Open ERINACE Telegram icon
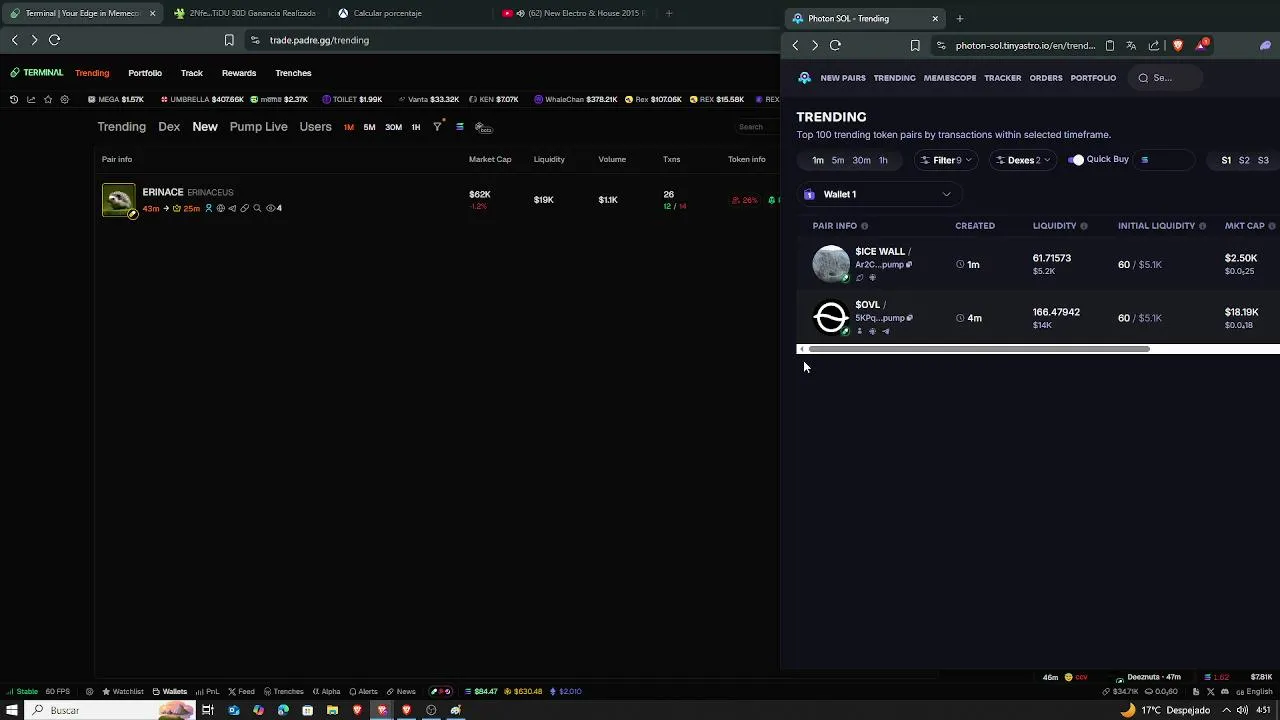Image resolution: width=1280 pixels, height=720 pixels. tap(232, 208)
